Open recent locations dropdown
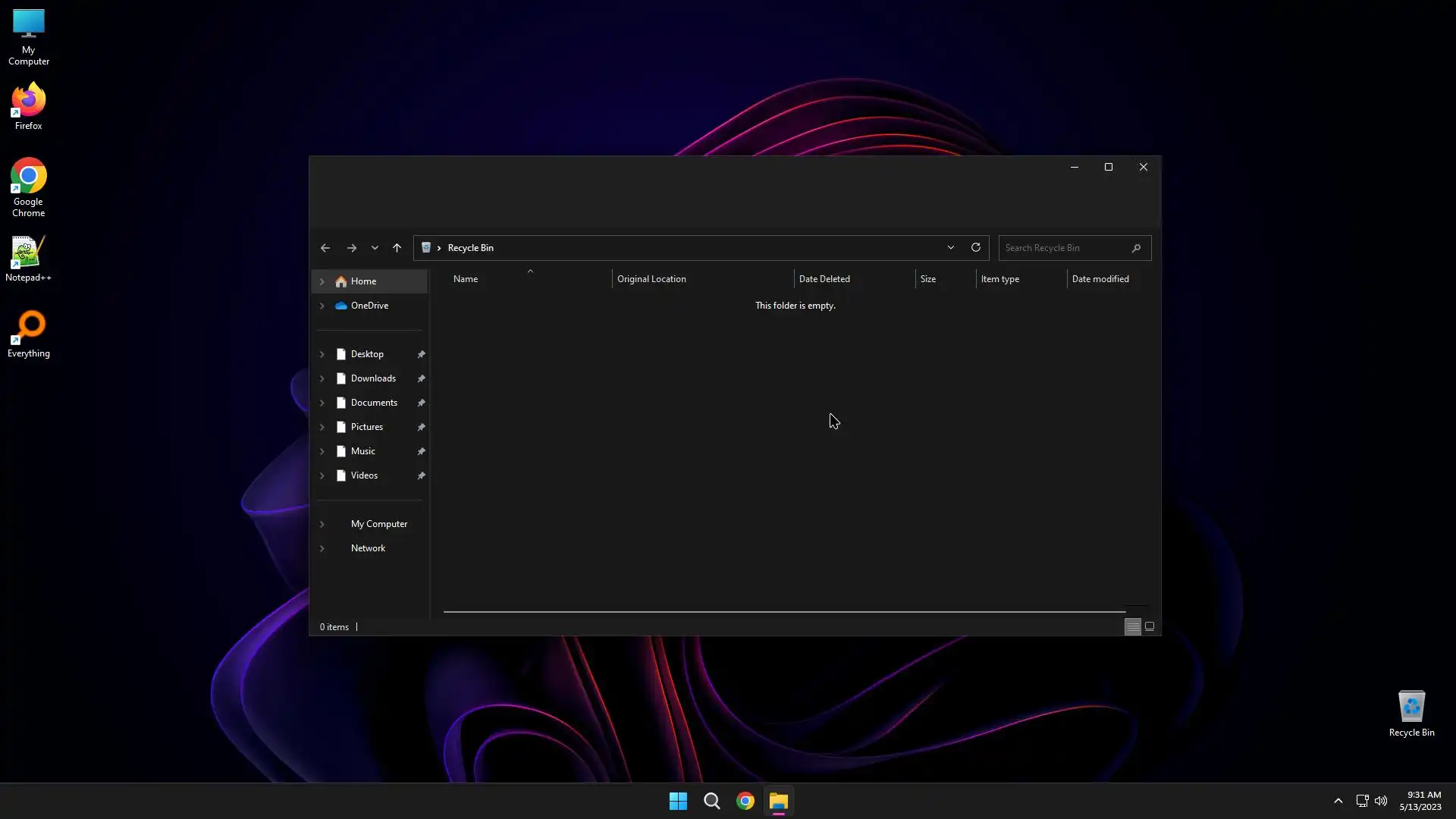Image resolution: width=1456 pixels, height=819 pixels. tap(375, 248)
